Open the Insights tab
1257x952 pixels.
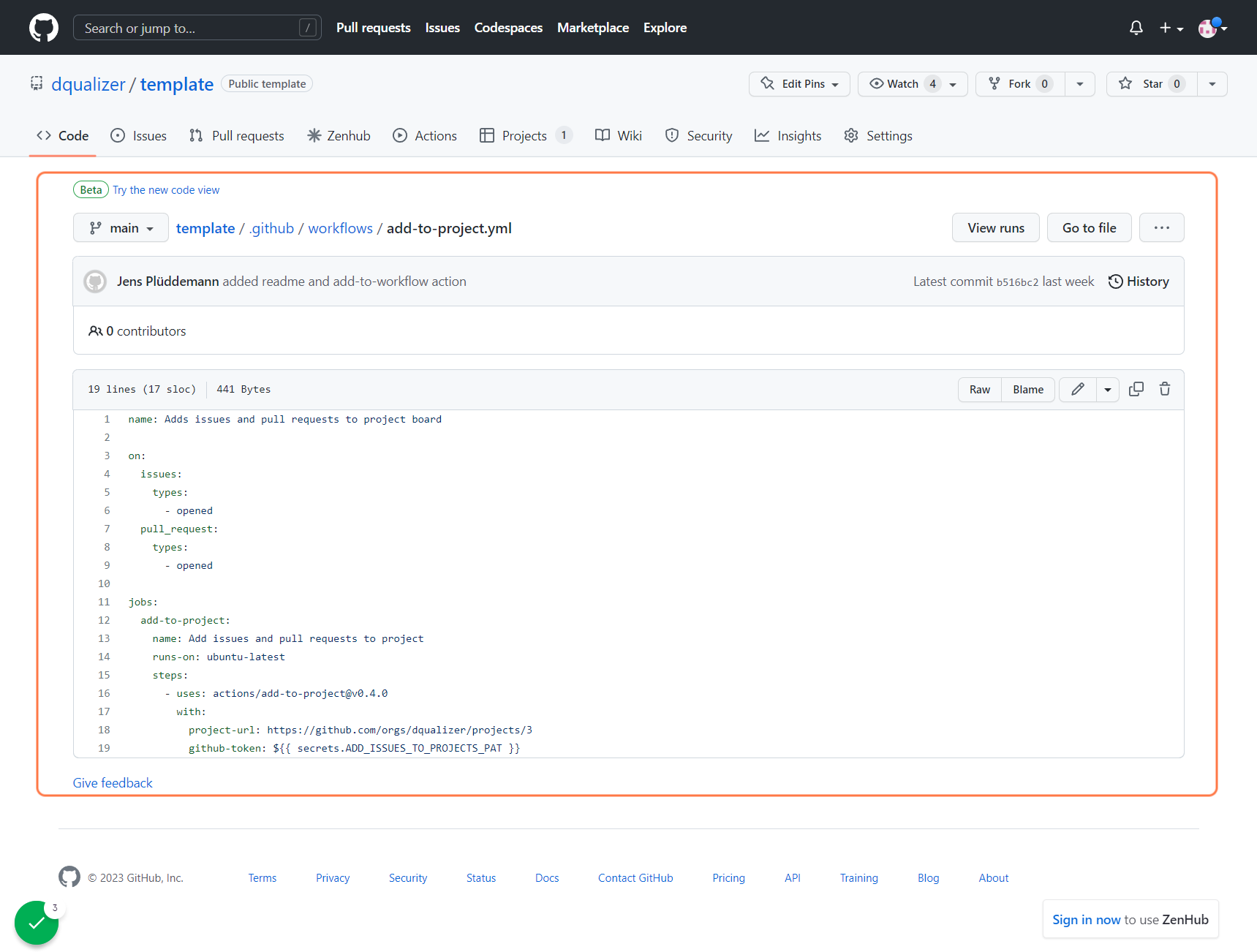[788, 136]
